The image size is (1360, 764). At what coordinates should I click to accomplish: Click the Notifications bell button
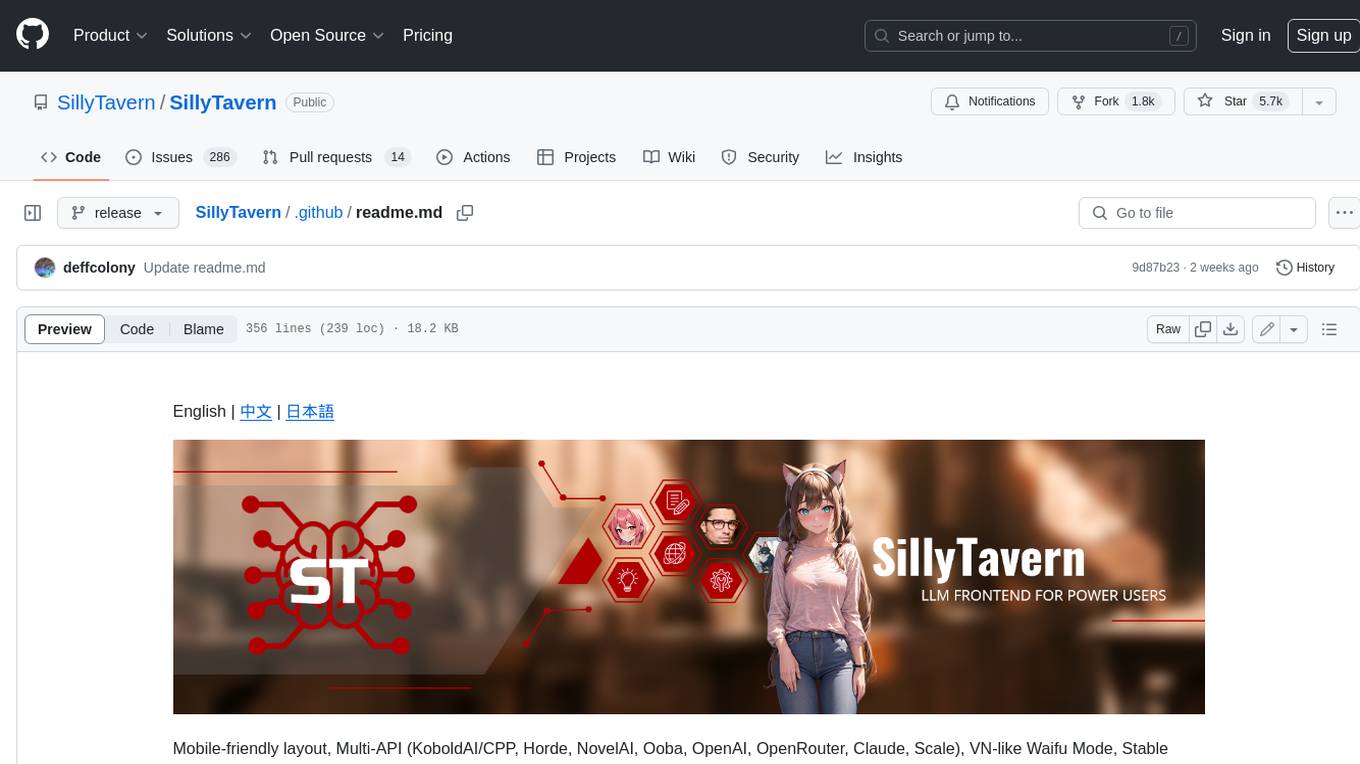coord(990,101)
